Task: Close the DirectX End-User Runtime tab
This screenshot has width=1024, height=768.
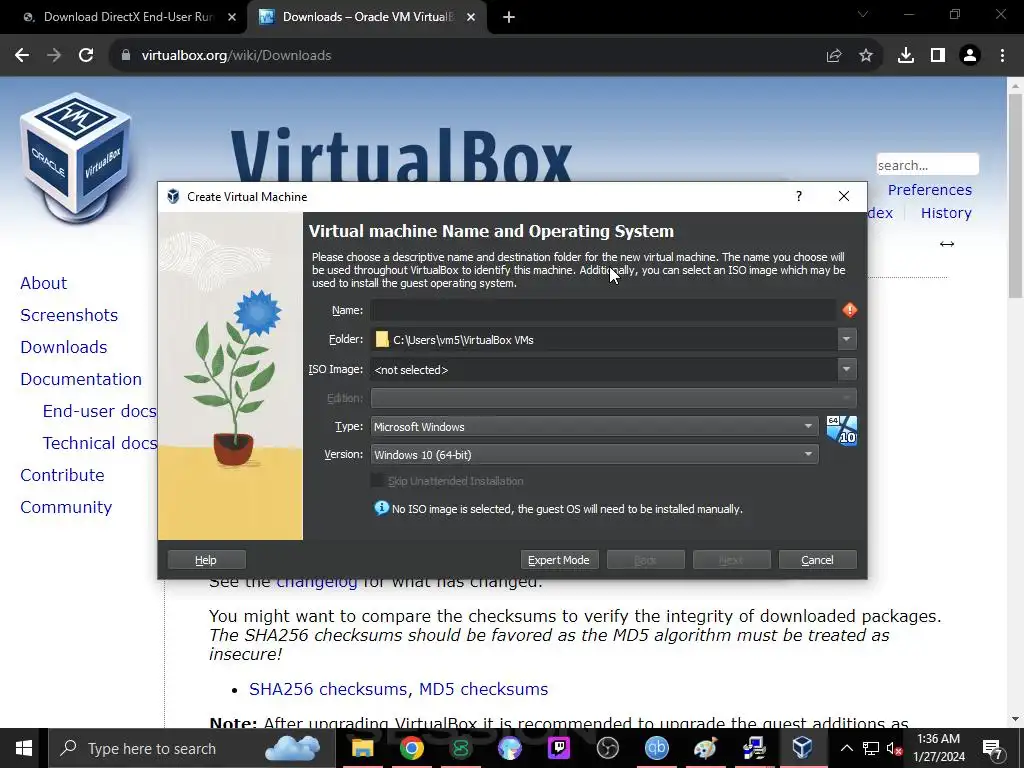Action: click(232, 18)
